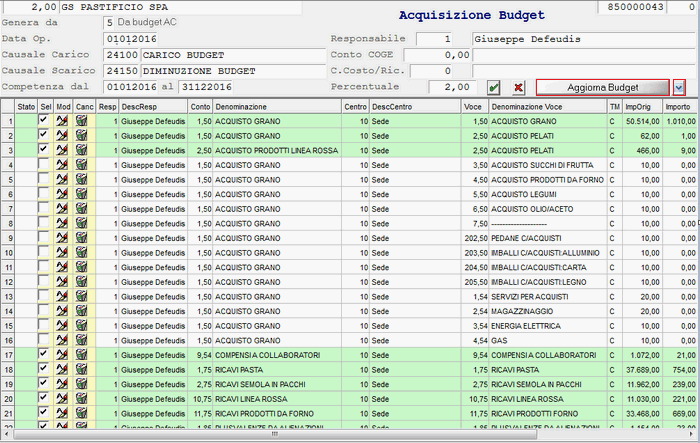
Task: Click the horizontal scrollbar right arrow
Action: [x=693, y=434]
